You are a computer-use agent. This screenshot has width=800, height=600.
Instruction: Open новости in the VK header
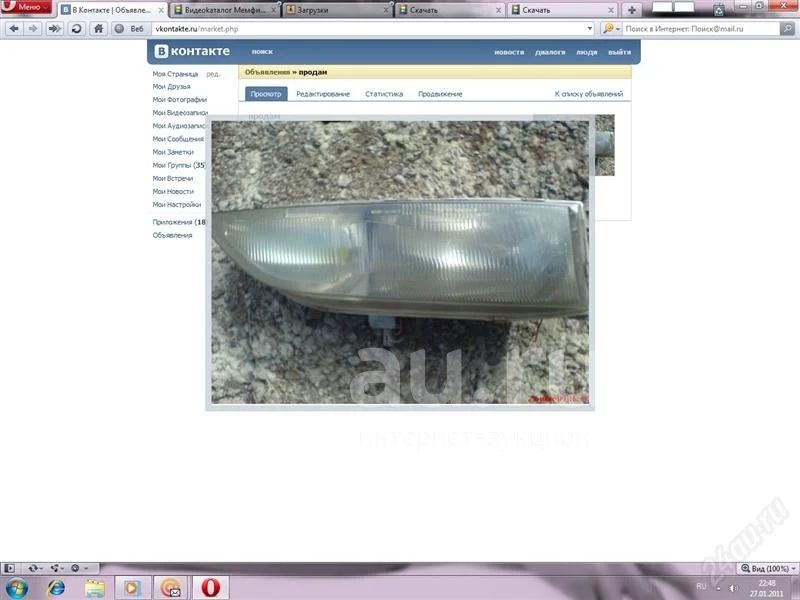pos(509,52)
